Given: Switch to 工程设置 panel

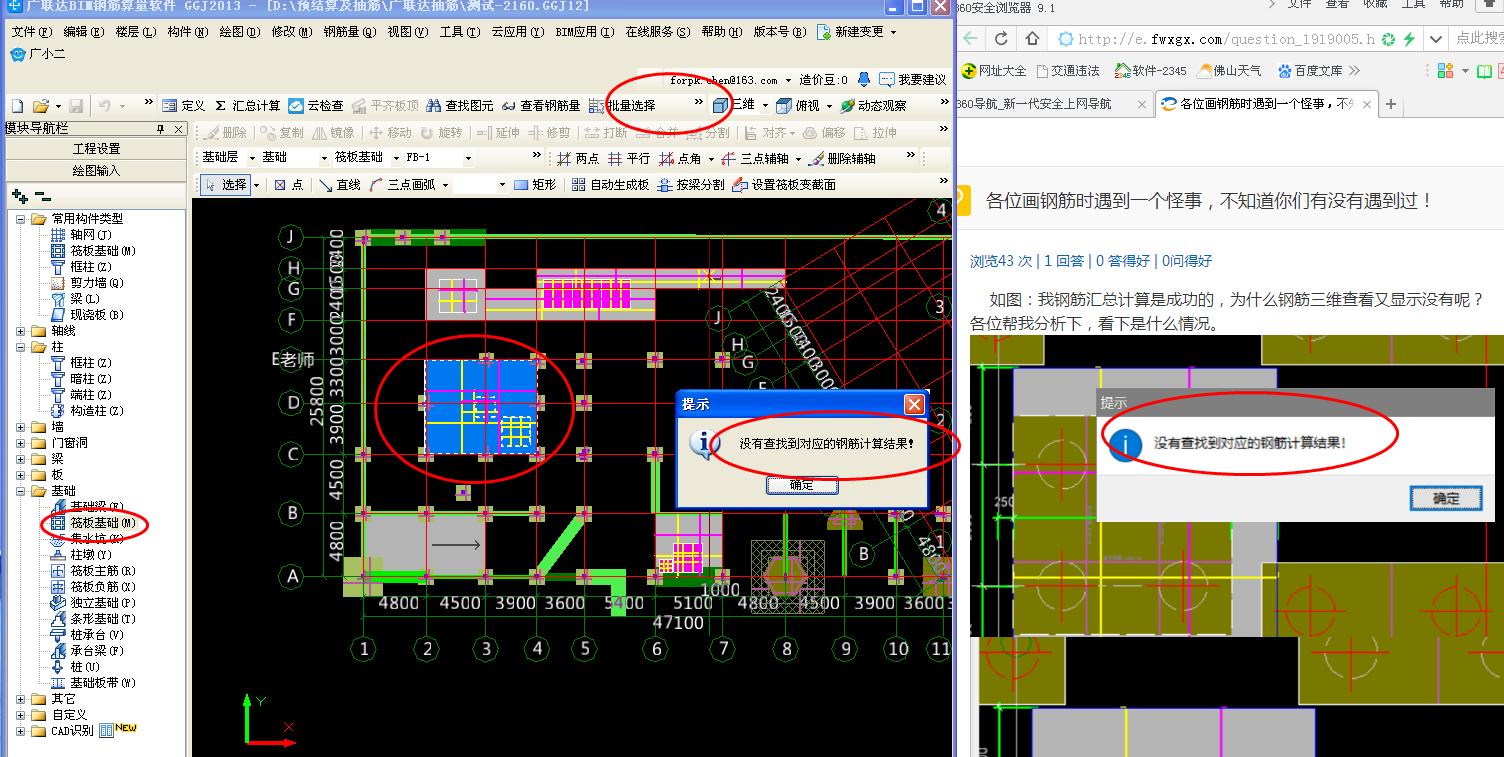Looking at the screenshot, I should 96,148.
